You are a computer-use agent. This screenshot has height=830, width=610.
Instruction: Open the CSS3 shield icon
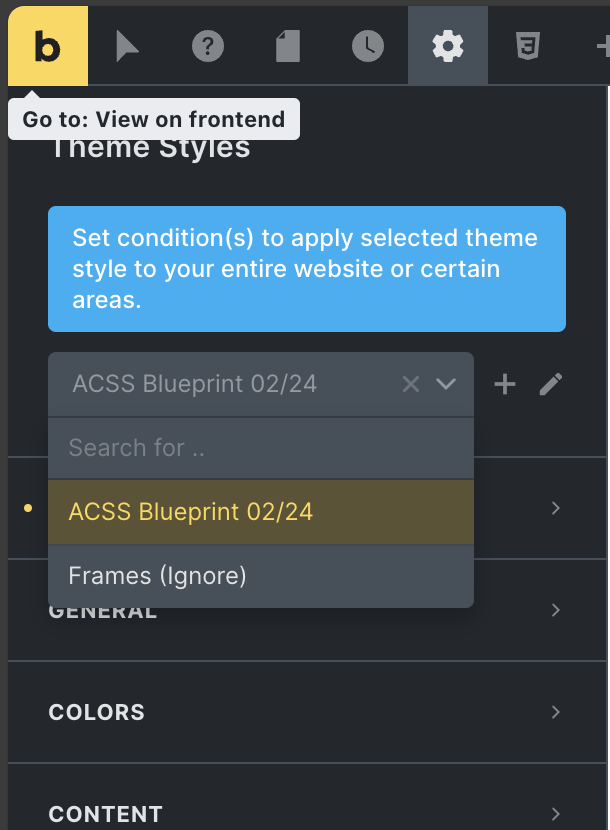[x=528, y=46]
